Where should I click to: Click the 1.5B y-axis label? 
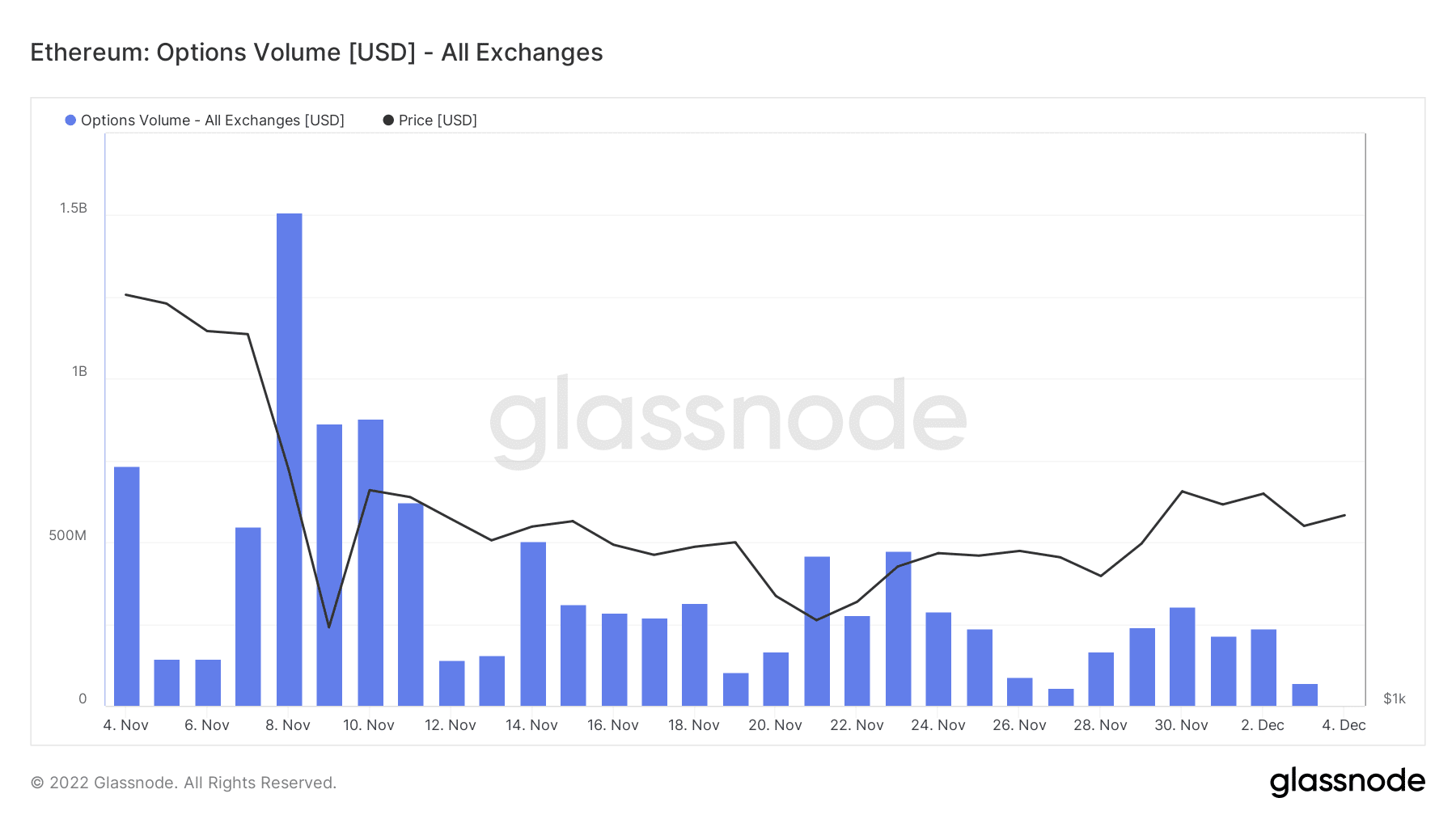[x=74, y=208]
